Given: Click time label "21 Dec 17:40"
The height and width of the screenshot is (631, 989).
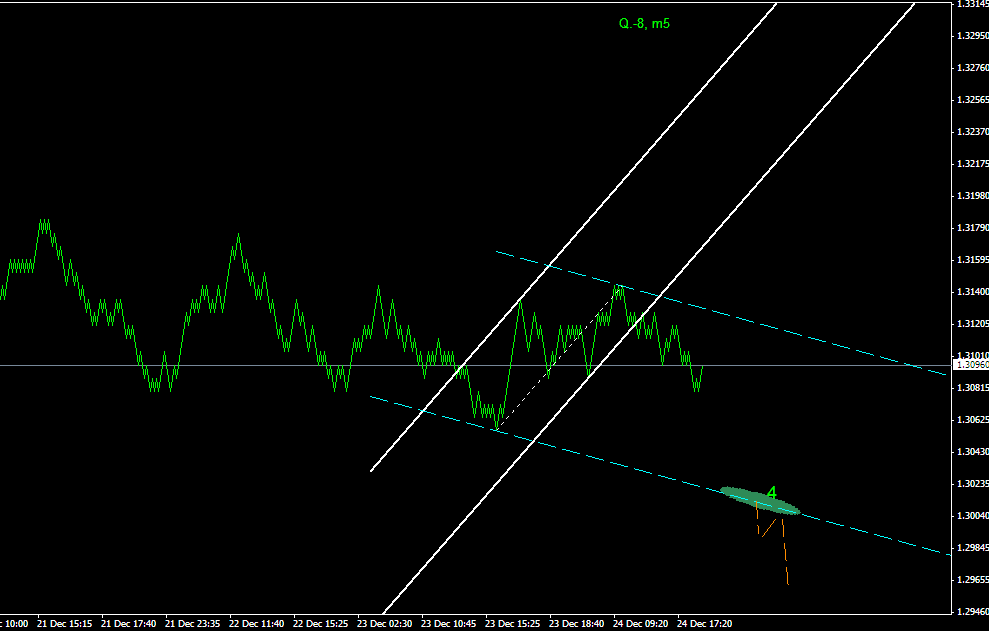Looking at the screenshot, I should tap(128, 623).
